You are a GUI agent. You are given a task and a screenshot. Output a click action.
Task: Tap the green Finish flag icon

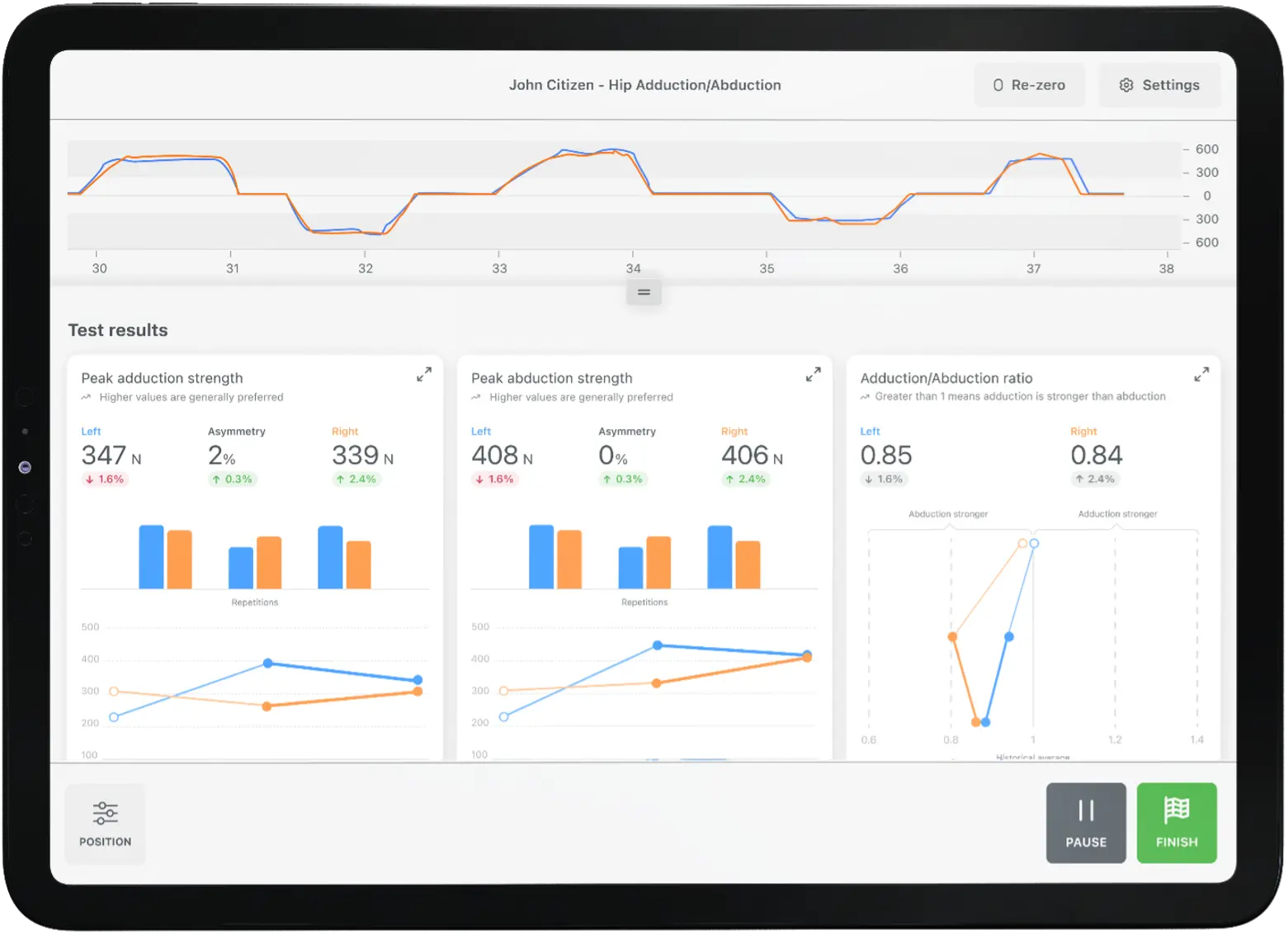(x=1176, y=810)
